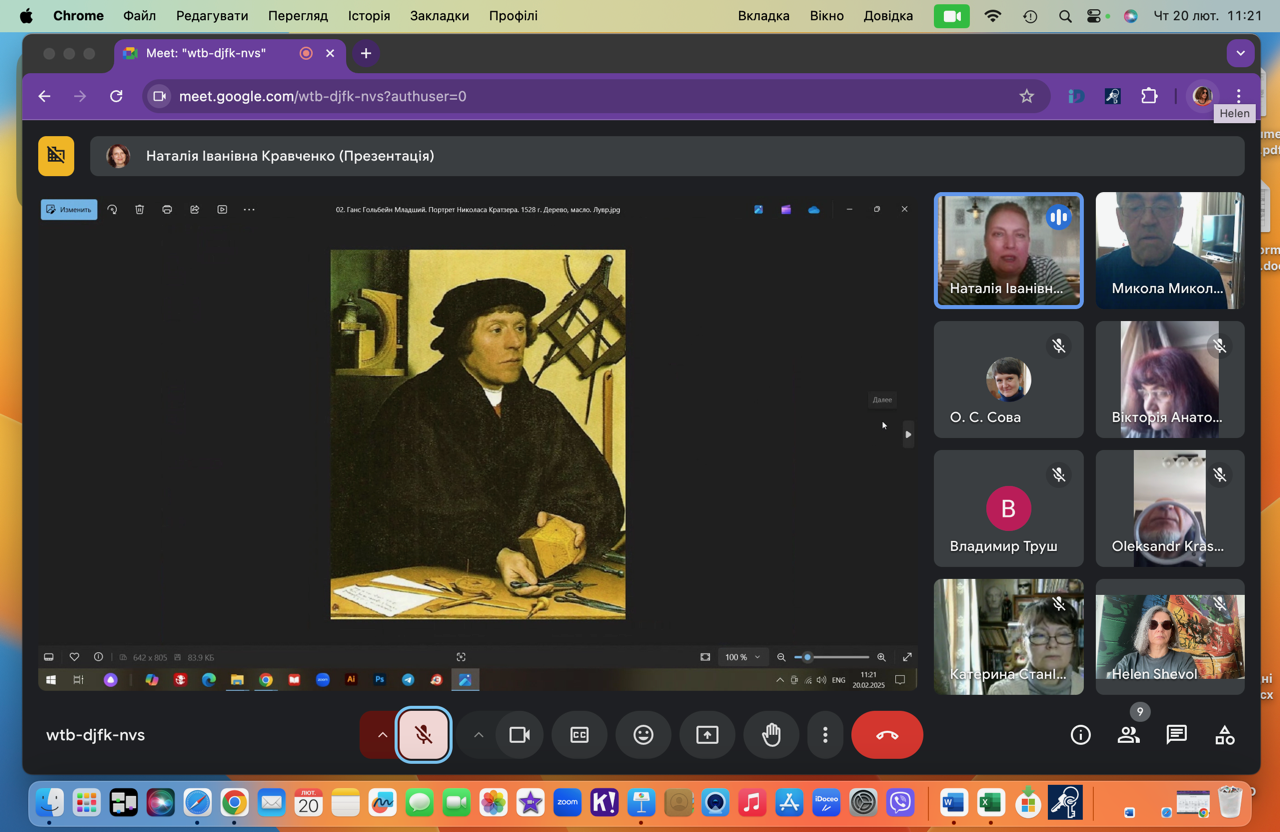1280x832 pixels.
Task: Open the Перегляд menu
Action: [x=298, y=16]
